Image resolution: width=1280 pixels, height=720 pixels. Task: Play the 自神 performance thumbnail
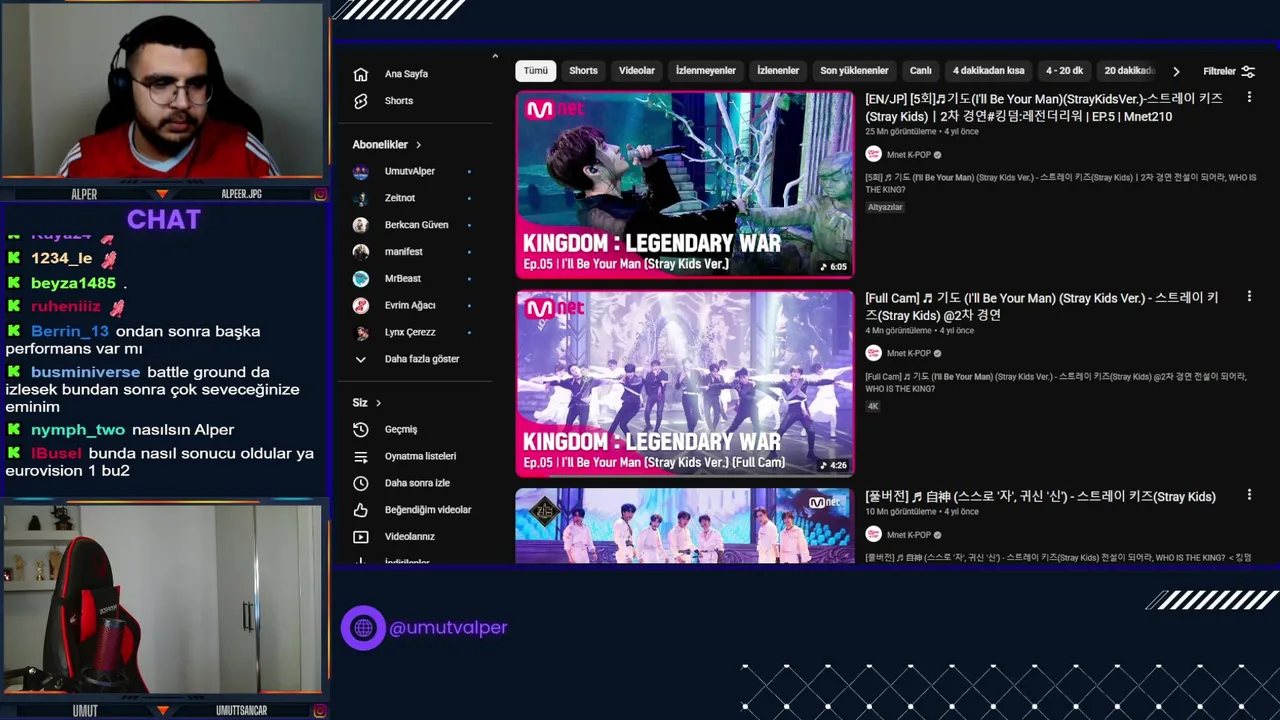click(685, 526)
